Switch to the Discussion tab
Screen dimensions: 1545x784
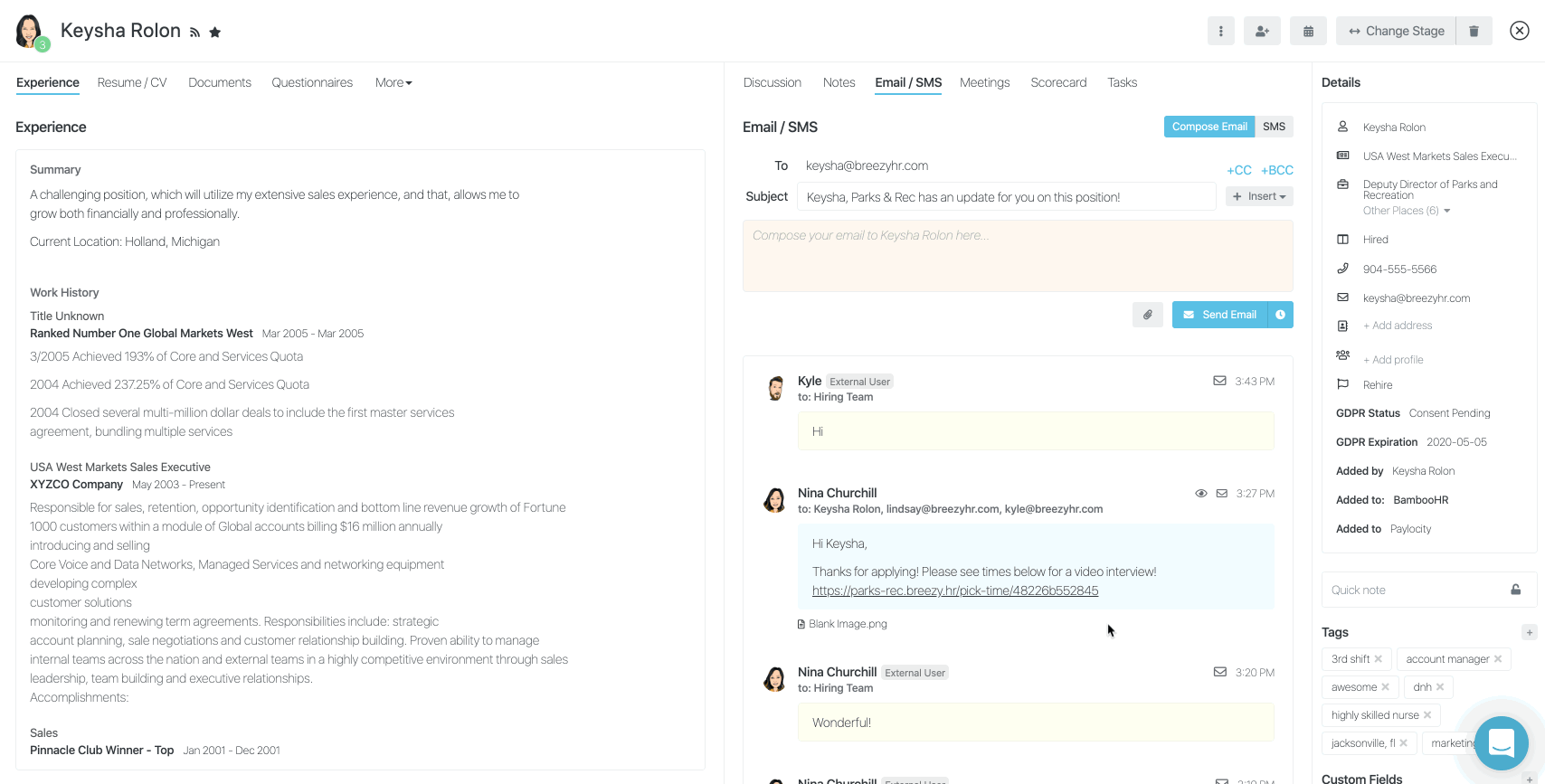click(772, 82)
